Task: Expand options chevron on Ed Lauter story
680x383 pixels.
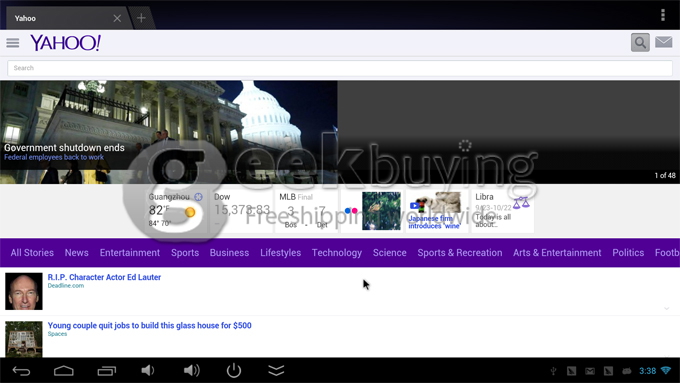Action: click(x=667, y=308)
